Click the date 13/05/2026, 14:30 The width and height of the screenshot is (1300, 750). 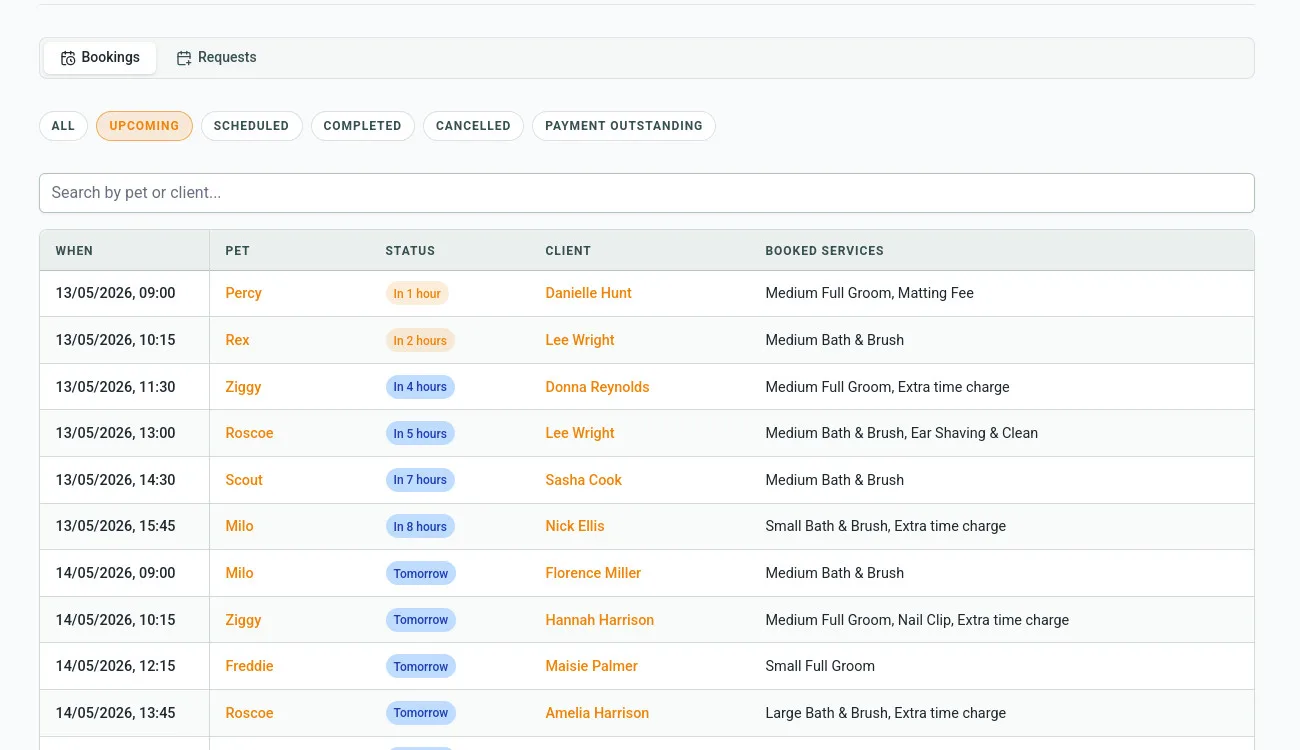click(116, 480)
